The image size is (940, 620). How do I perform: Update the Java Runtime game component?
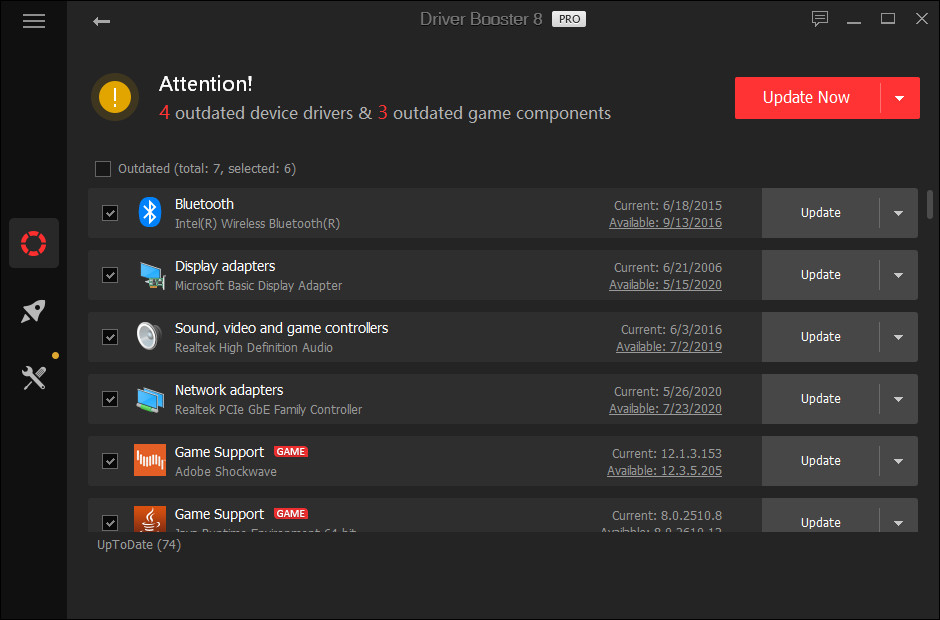[x=820, y=523]
